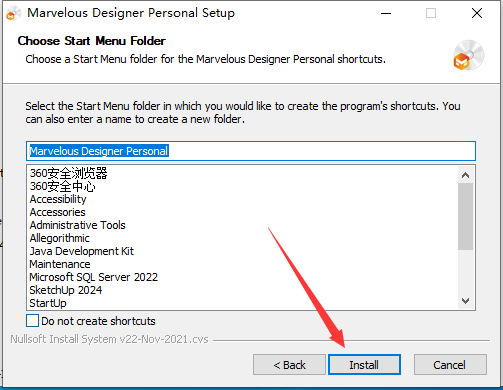
Task: Choose Accessories folder from list
Action: tap(57, 212)
